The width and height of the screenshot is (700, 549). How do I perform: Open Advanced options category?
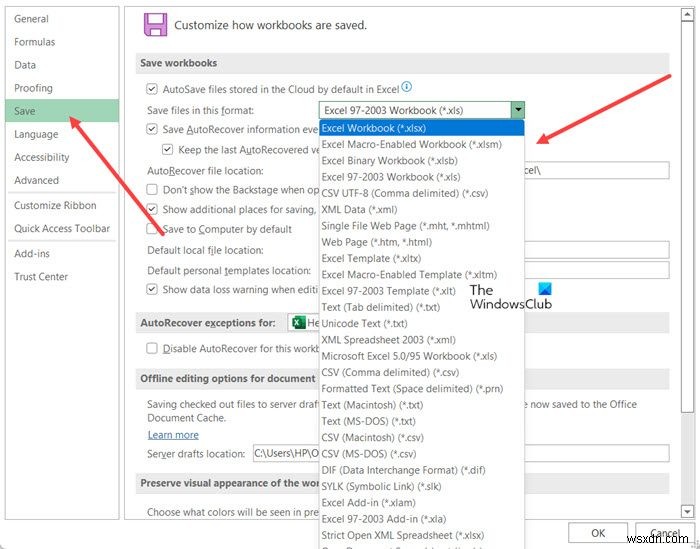(x=62, y=180)
